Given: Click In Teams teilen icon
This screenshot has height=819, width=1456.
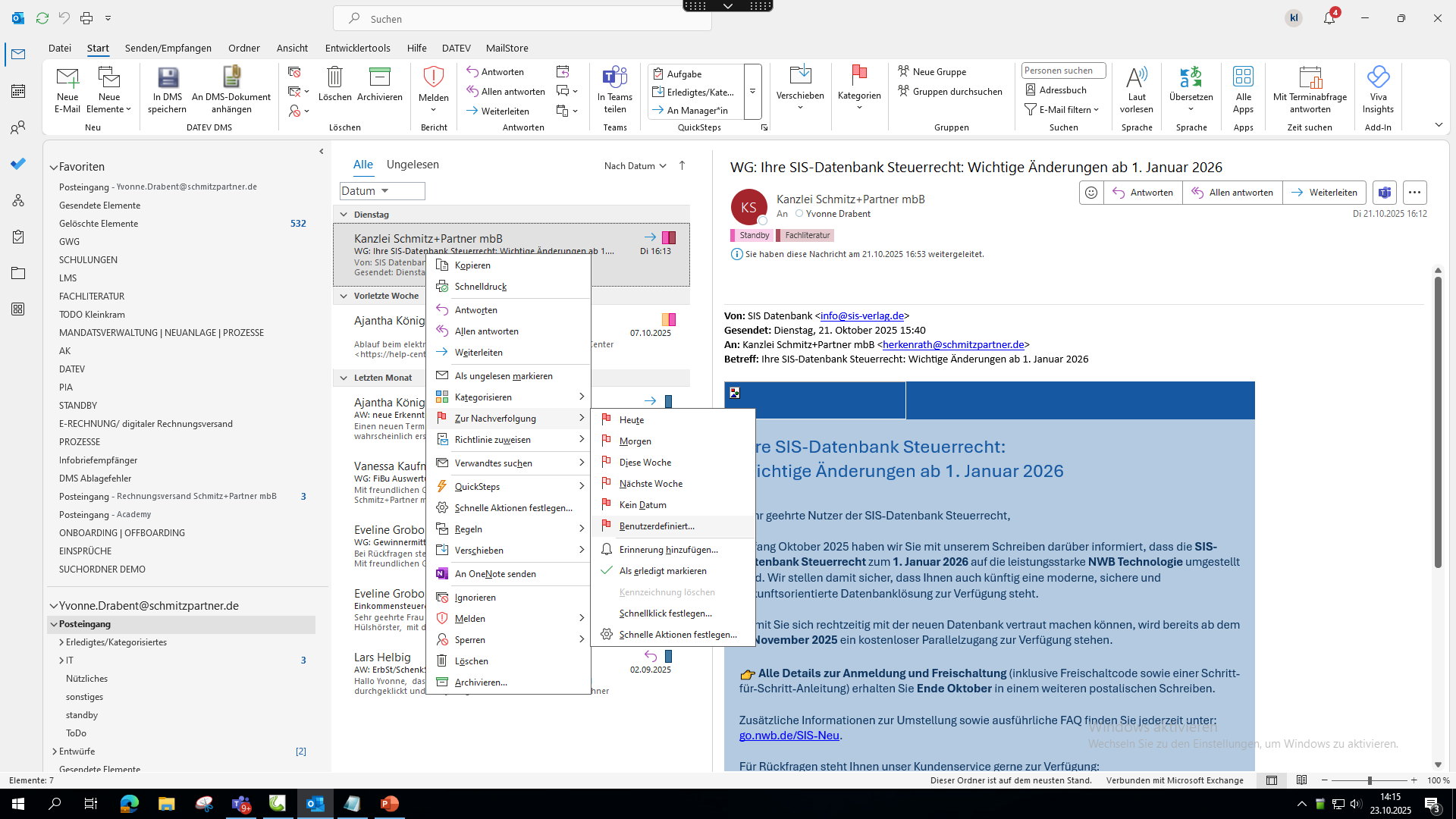Looking at the screenshot, I should pos(615,90).
